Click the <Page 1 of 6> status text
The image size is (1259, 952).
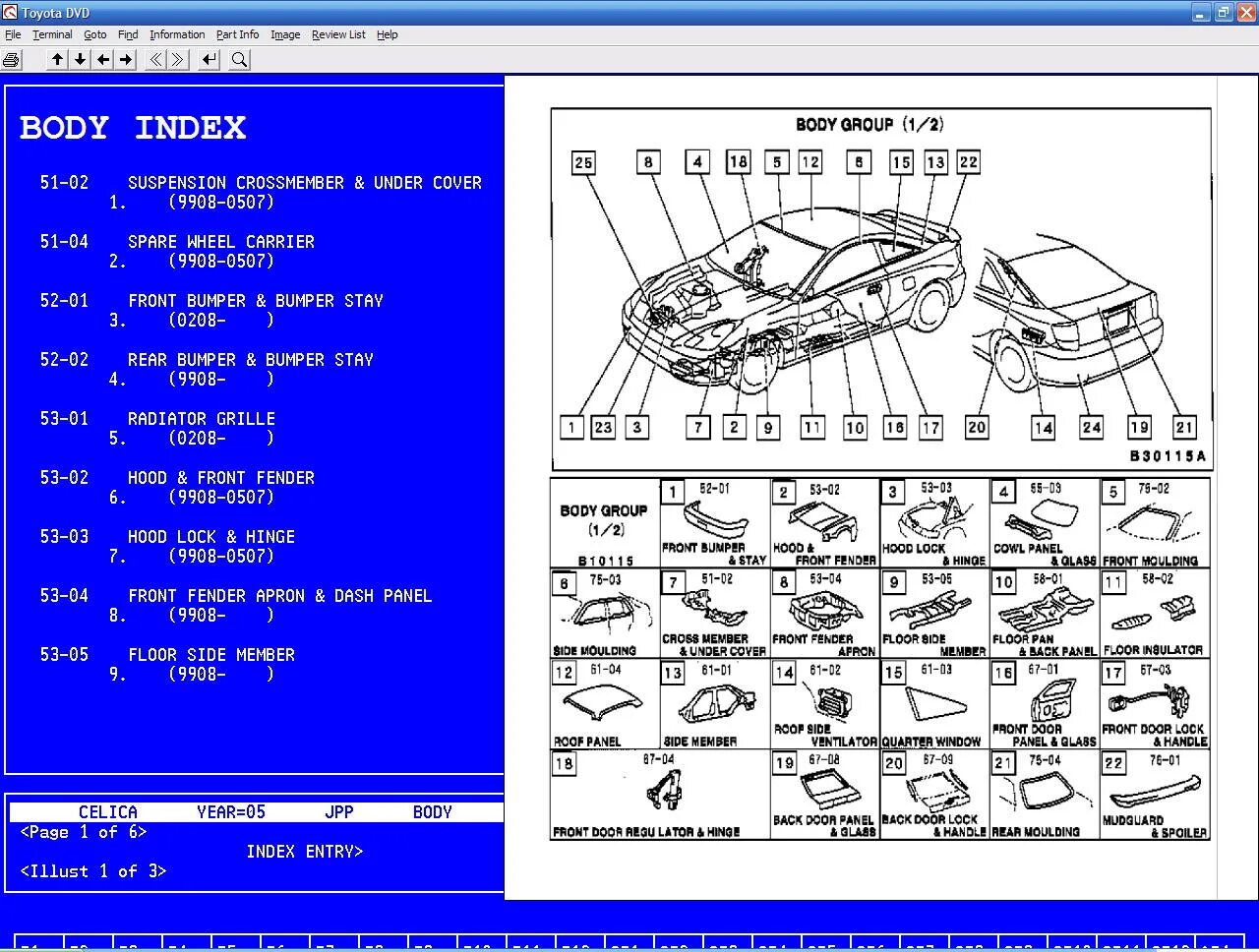[x=84, y=832]
